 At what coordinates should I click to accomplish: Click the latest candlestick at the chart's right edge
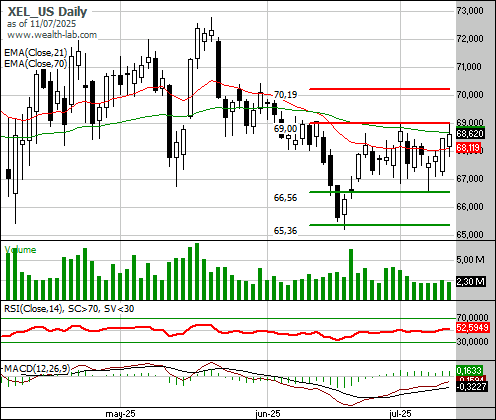[x=450, y=140]
